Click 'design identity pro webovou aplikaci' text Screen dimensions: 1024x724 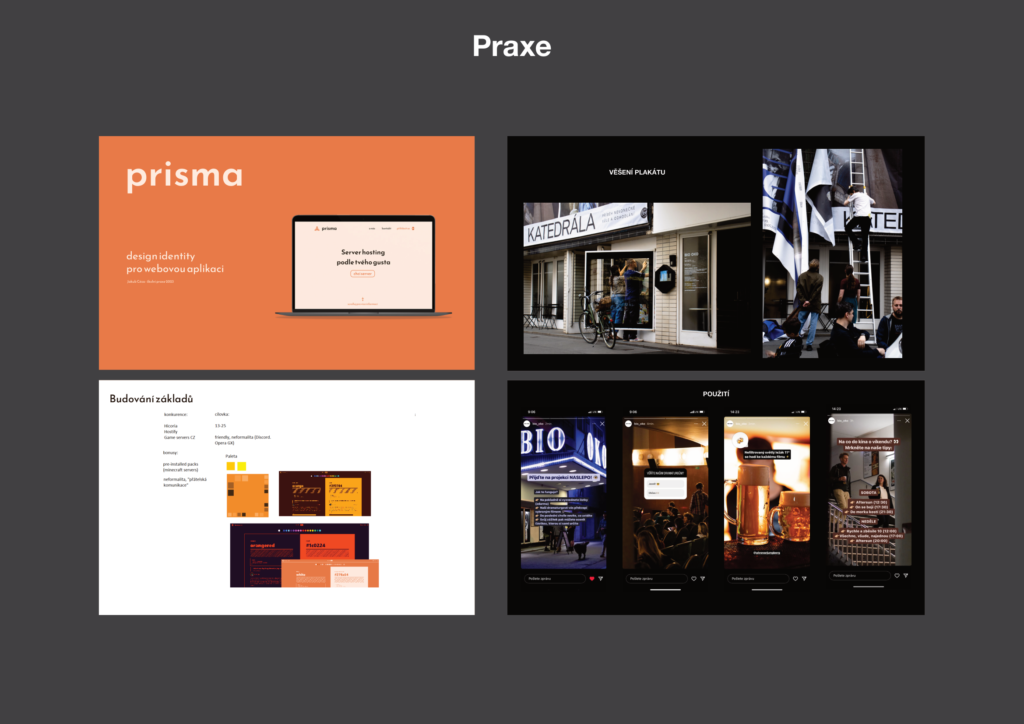coord(175,262)
